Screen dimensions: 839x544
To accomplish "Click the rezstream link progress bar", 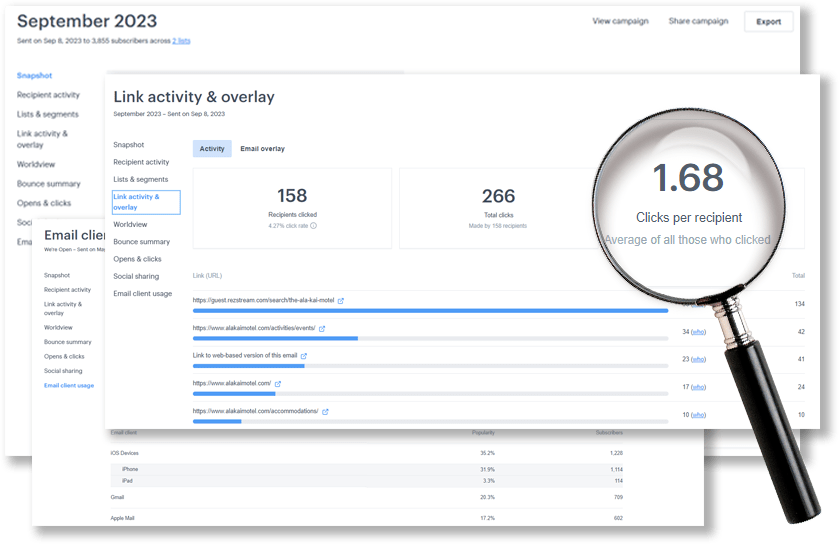I will [x=430, y=311].
